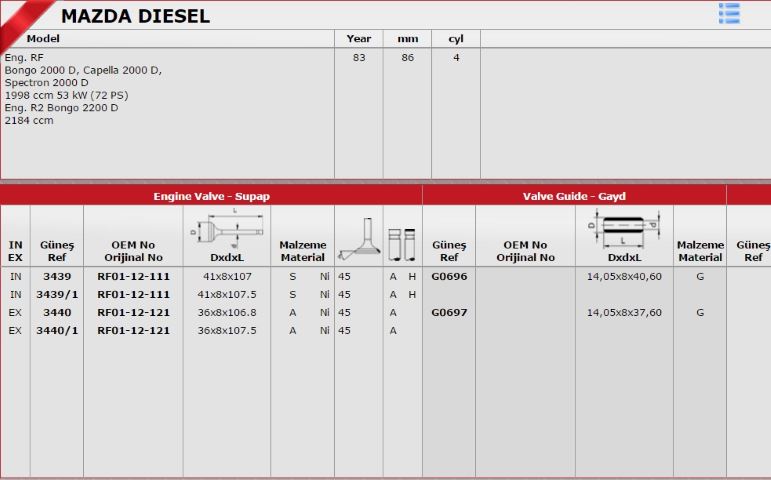Open Güneş ref 3440/1 exhaust valve entry
Image resolution: width=771 pixels, height=480 pixels.
57,330
